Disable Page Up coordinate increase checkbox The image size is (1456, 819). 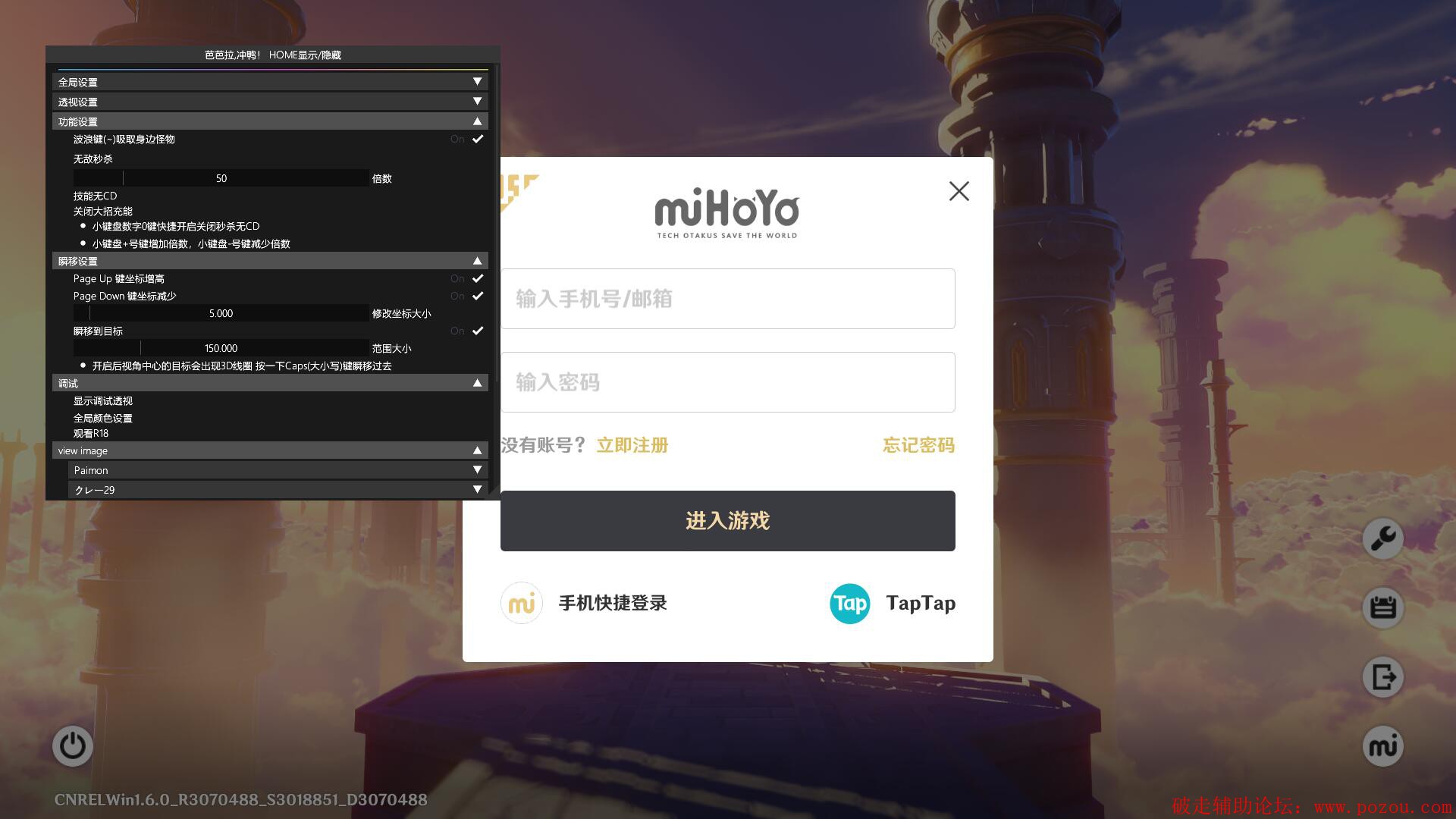coord(478,279)
